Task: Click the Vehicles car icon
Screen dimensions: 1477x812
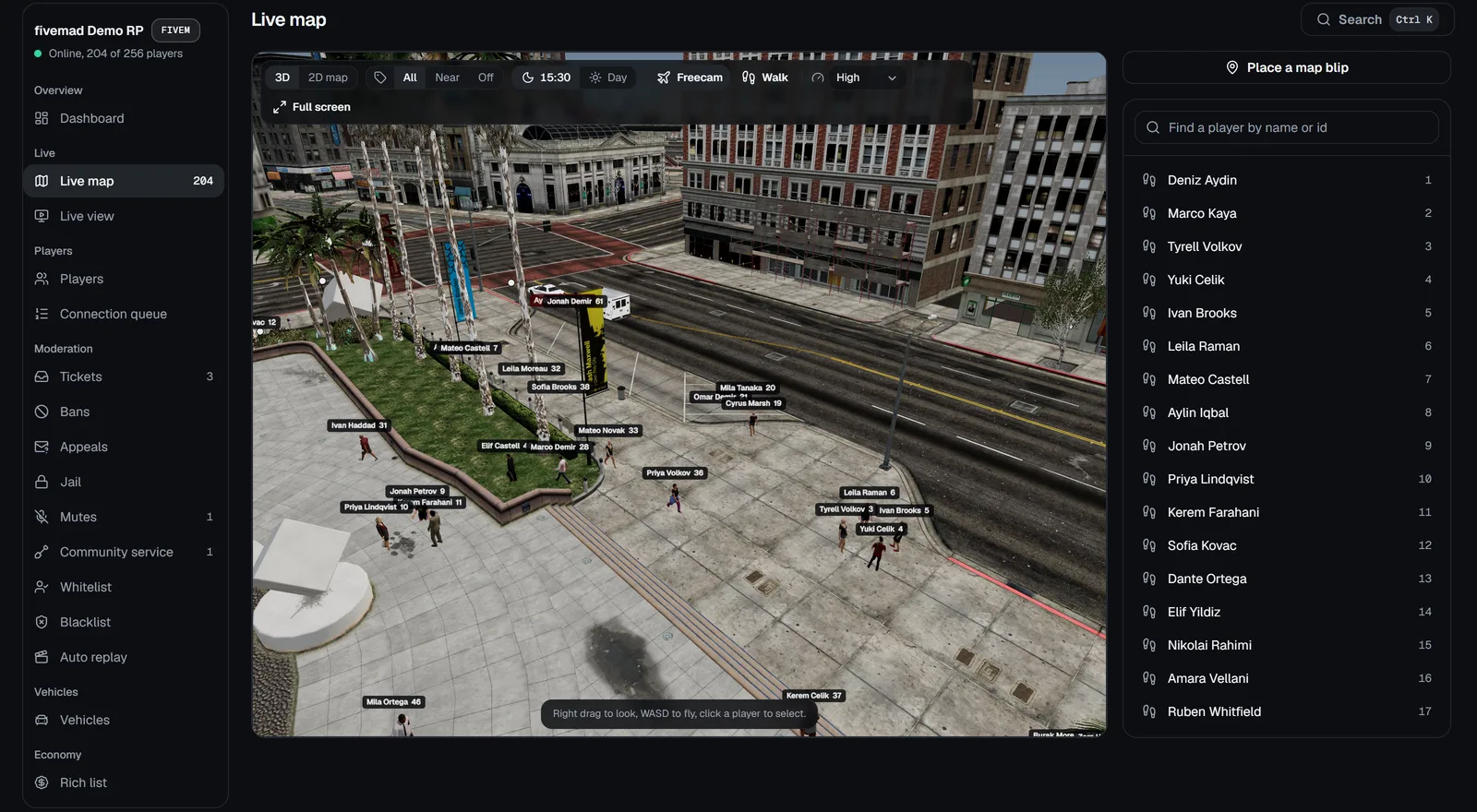Action: (x=42, y=720)
